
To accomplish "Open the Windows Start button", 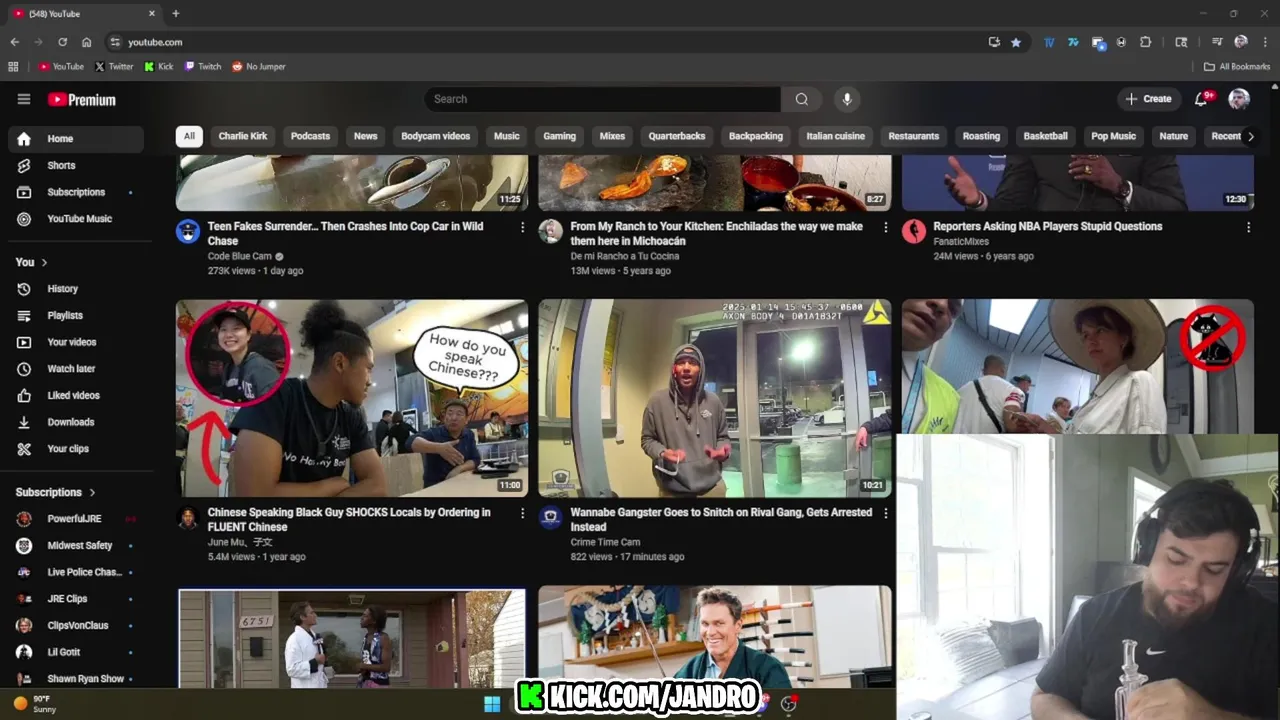I will tap(492, 704).
